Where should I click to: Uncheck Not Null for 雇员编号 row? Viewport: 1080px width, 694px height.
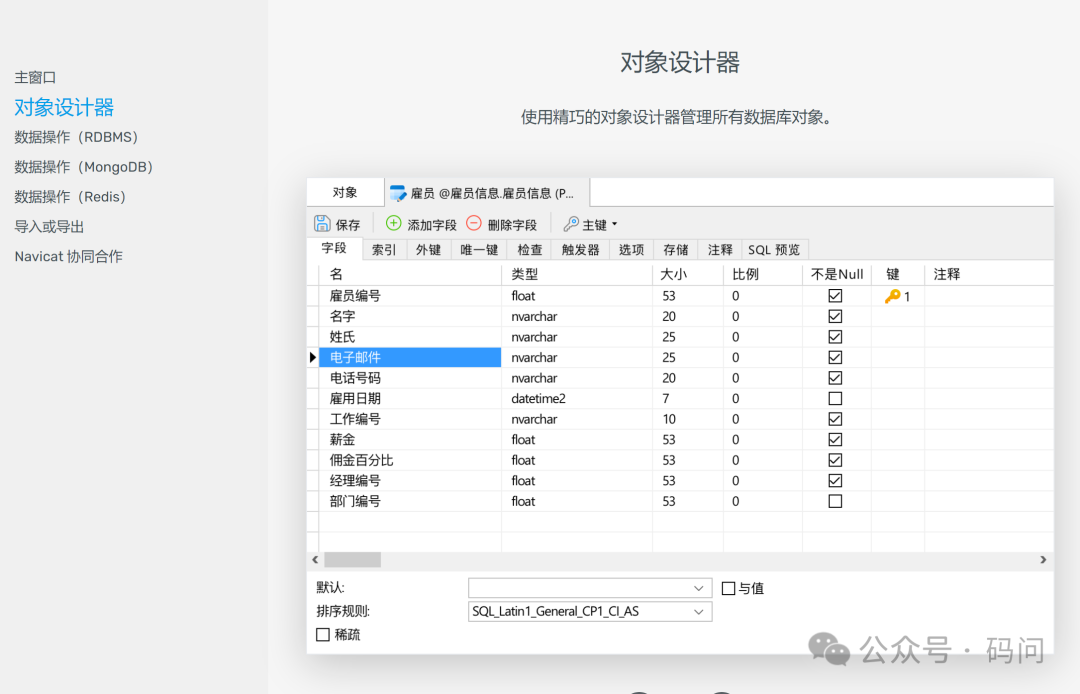(835, 296)
